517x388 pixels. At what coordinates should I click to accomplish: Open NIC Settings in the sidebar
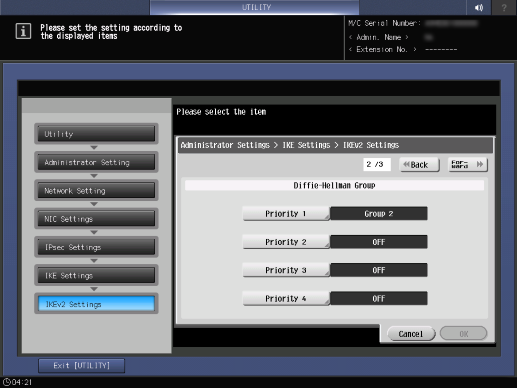[x=96, y=219]
